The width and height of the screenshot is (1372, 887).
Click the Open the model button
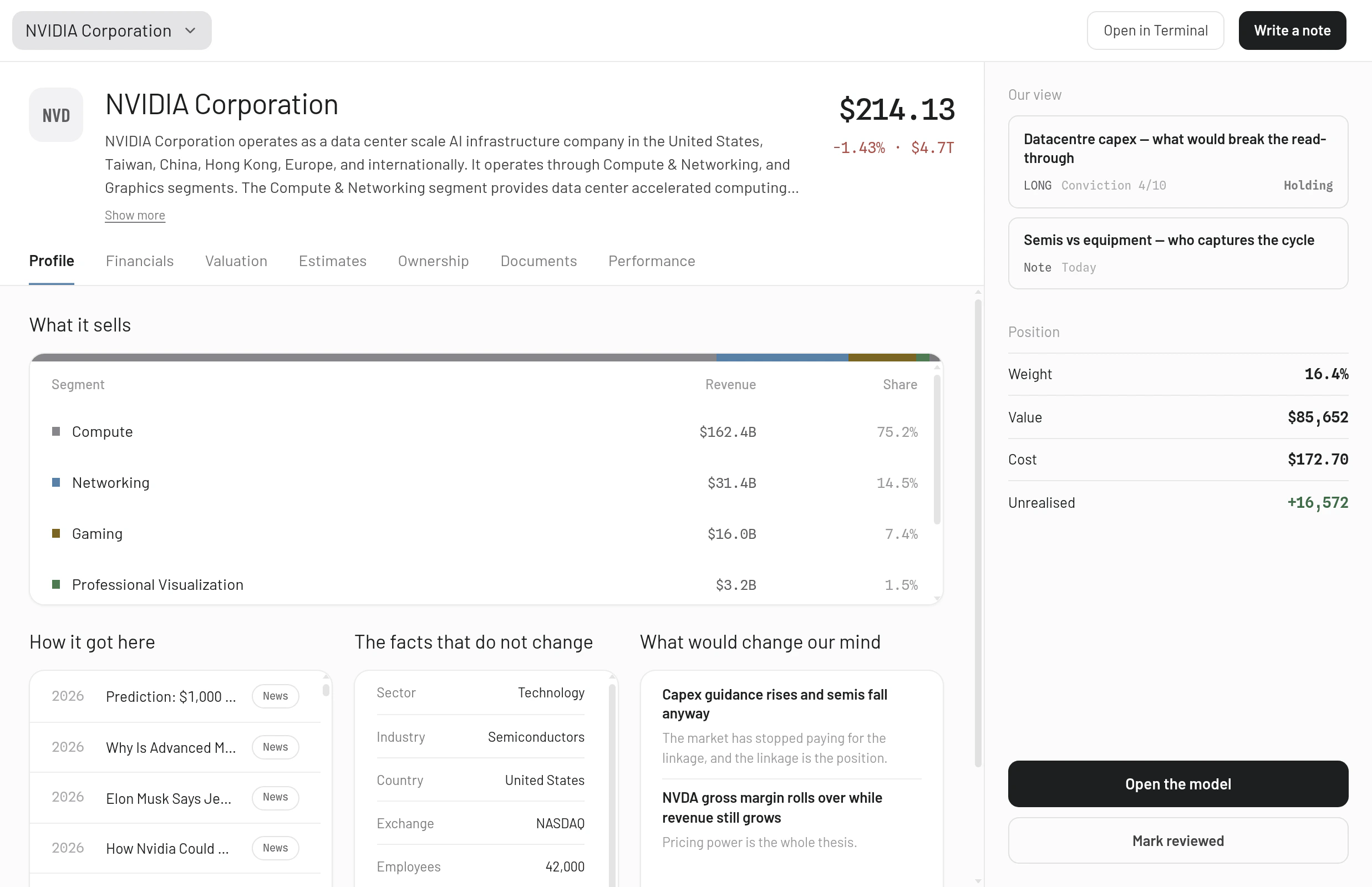1178,784
